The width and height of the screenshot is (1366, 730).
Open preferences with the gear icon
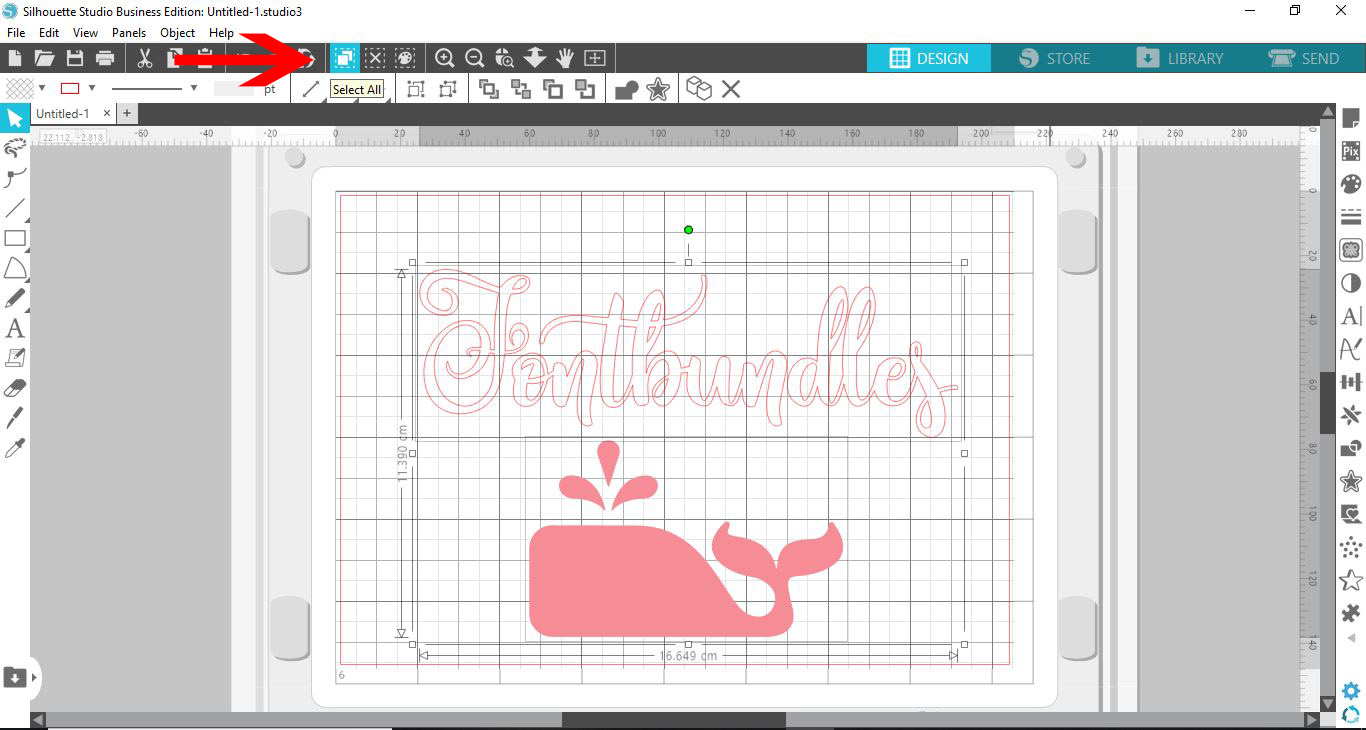point(1351,691)
